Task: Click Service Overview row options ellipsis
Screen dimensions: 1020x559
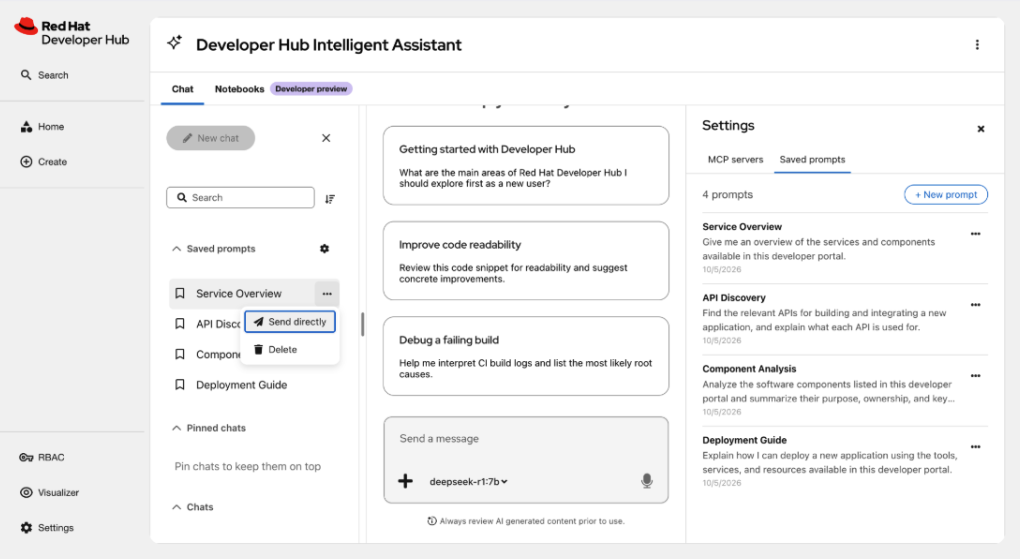Action: pos(327,293)
